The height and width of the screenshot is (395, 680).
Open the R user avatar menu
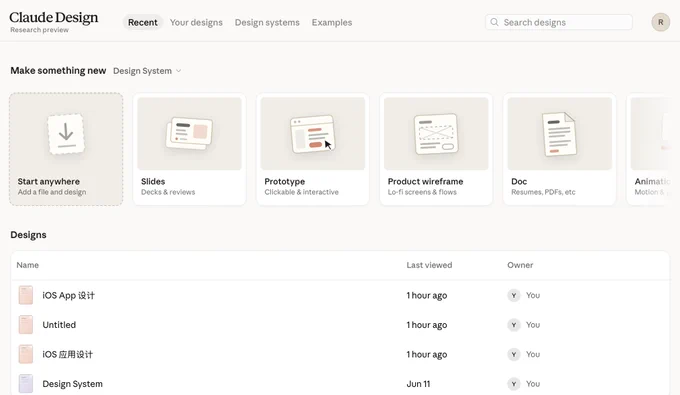coord(660,22)
